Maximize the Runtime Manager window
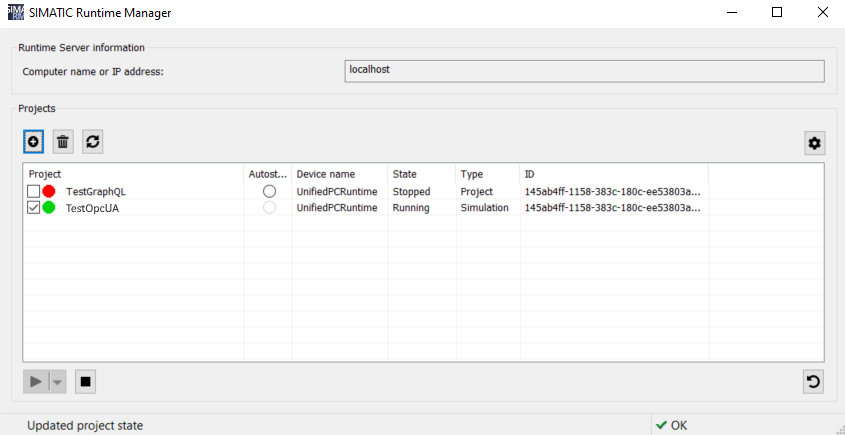The image size is (845, 435). pyautogui.click(x=776, y=13)
